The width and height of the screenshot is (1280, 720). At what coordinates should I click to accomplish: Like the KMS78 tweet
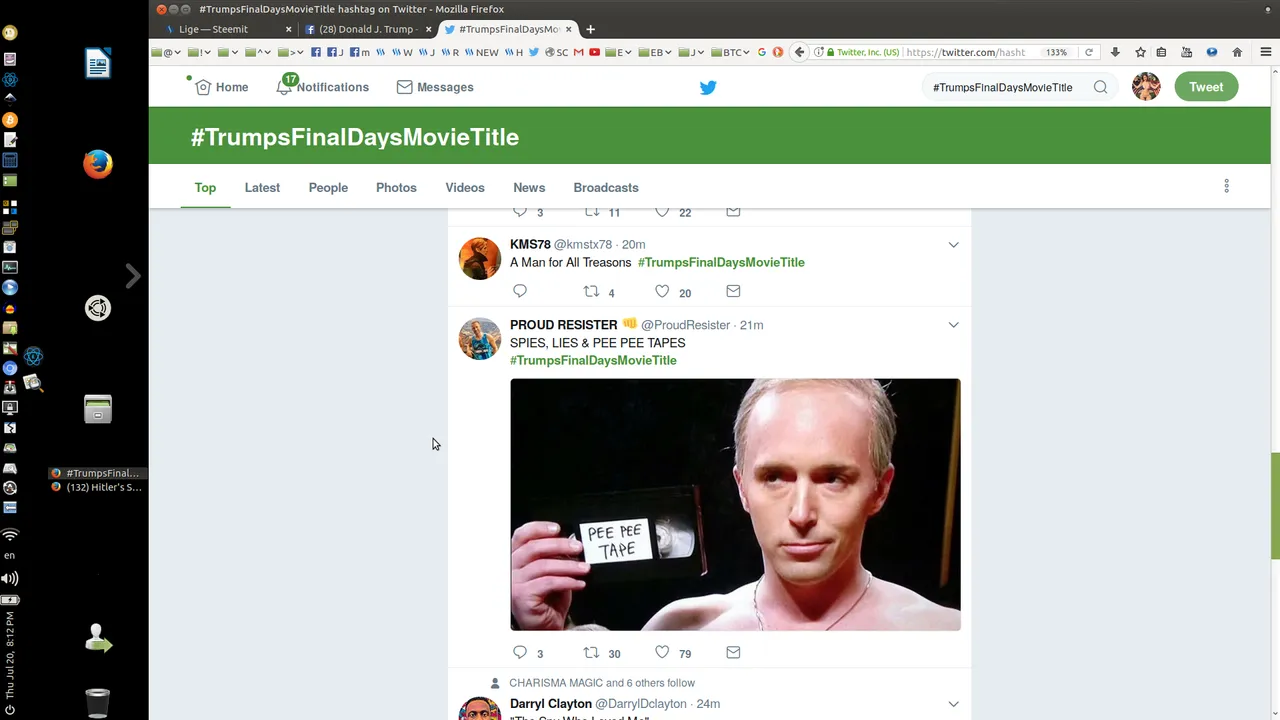click(x=662, y=291)
